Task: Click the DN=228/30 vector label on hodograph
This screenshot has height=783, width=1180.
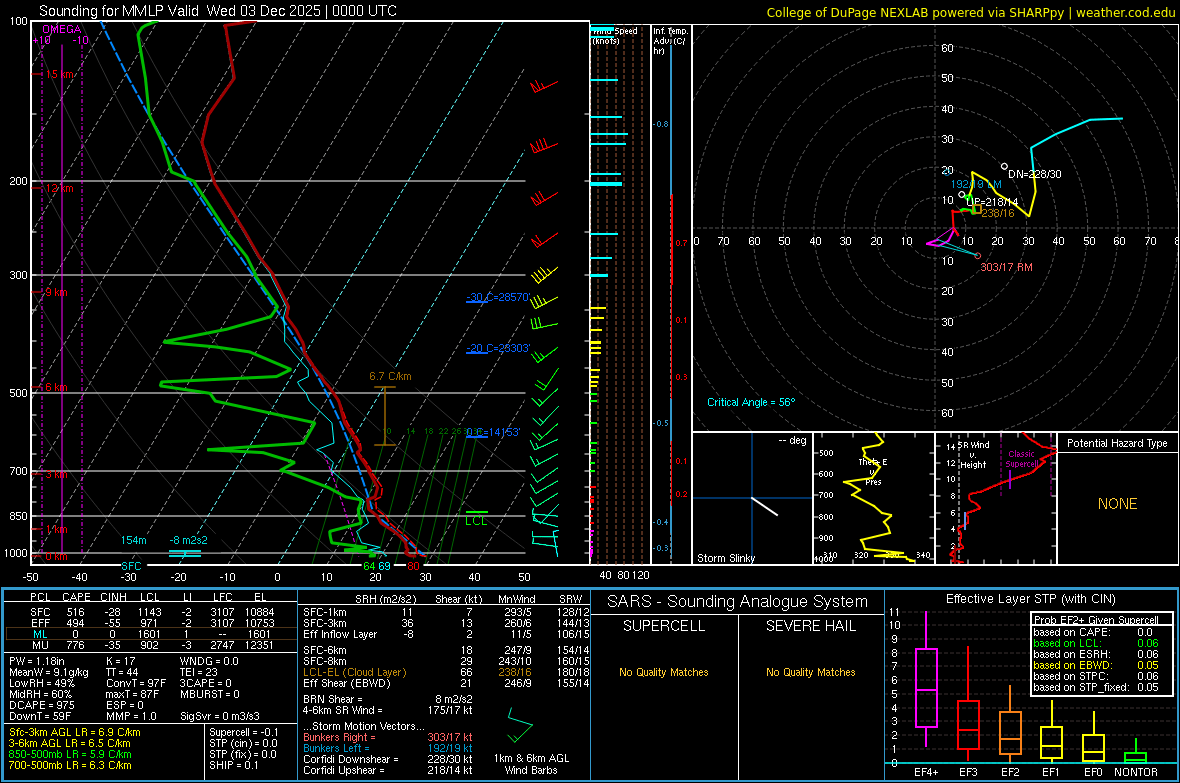Action: [x=1035, y=174]
